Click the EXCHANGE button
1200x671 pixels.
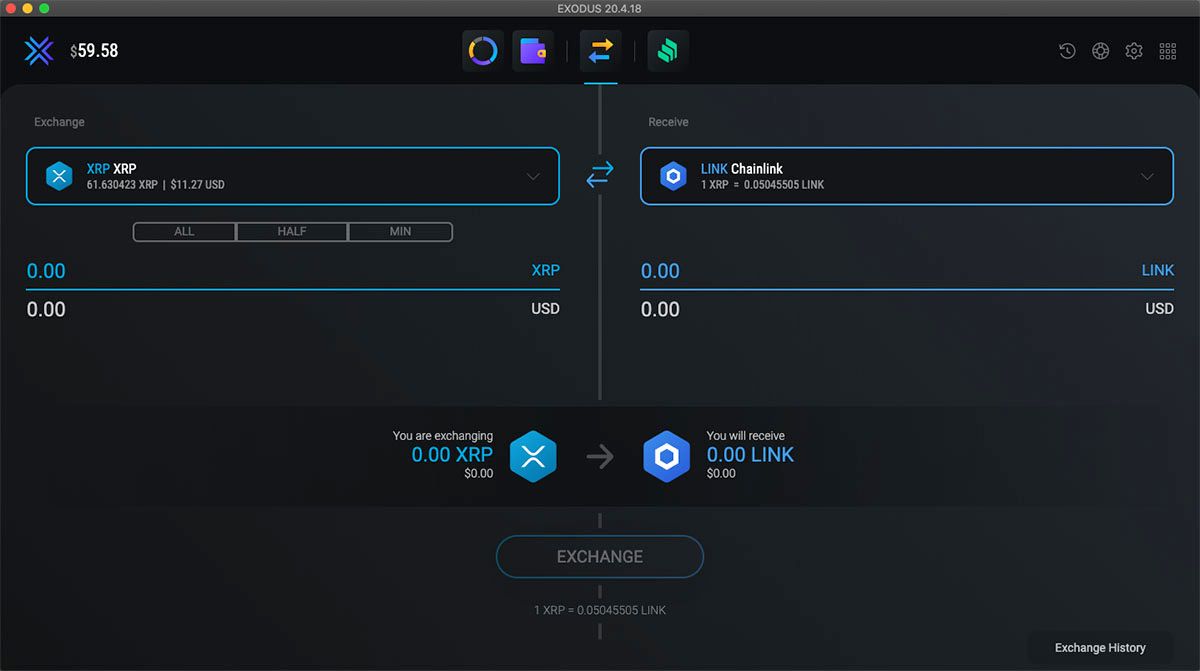[600, 557]
